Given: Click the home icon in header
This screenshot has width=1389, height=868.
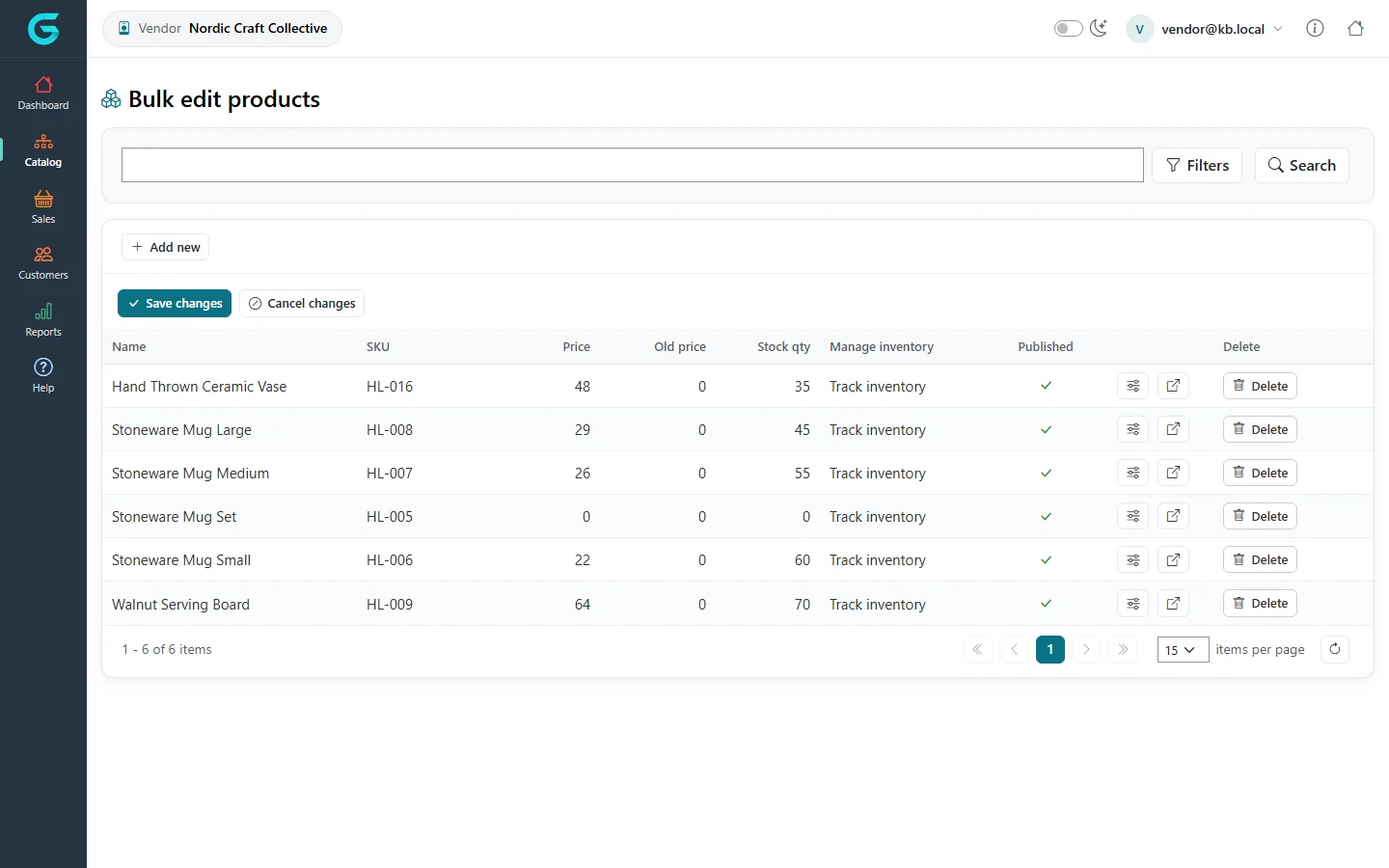Looking at the screenshot, I should coord(1355,28).
